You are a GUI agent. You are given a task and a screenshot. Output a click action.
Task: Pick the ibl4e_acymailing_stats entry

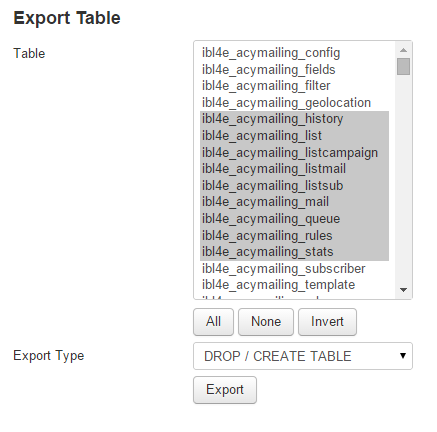click(294, 252)
